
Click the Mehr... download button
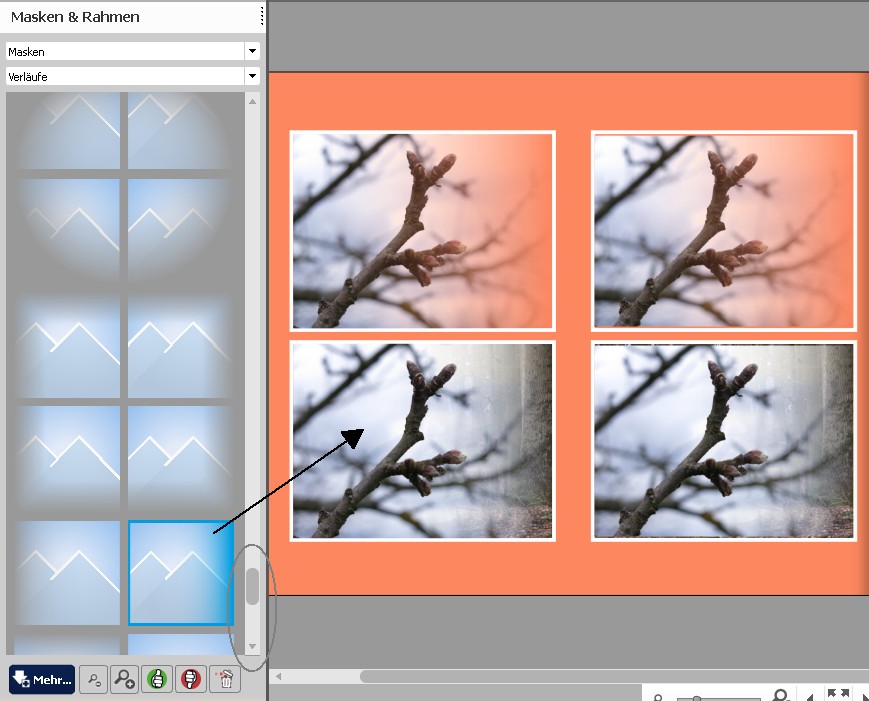tap(42, 679)
